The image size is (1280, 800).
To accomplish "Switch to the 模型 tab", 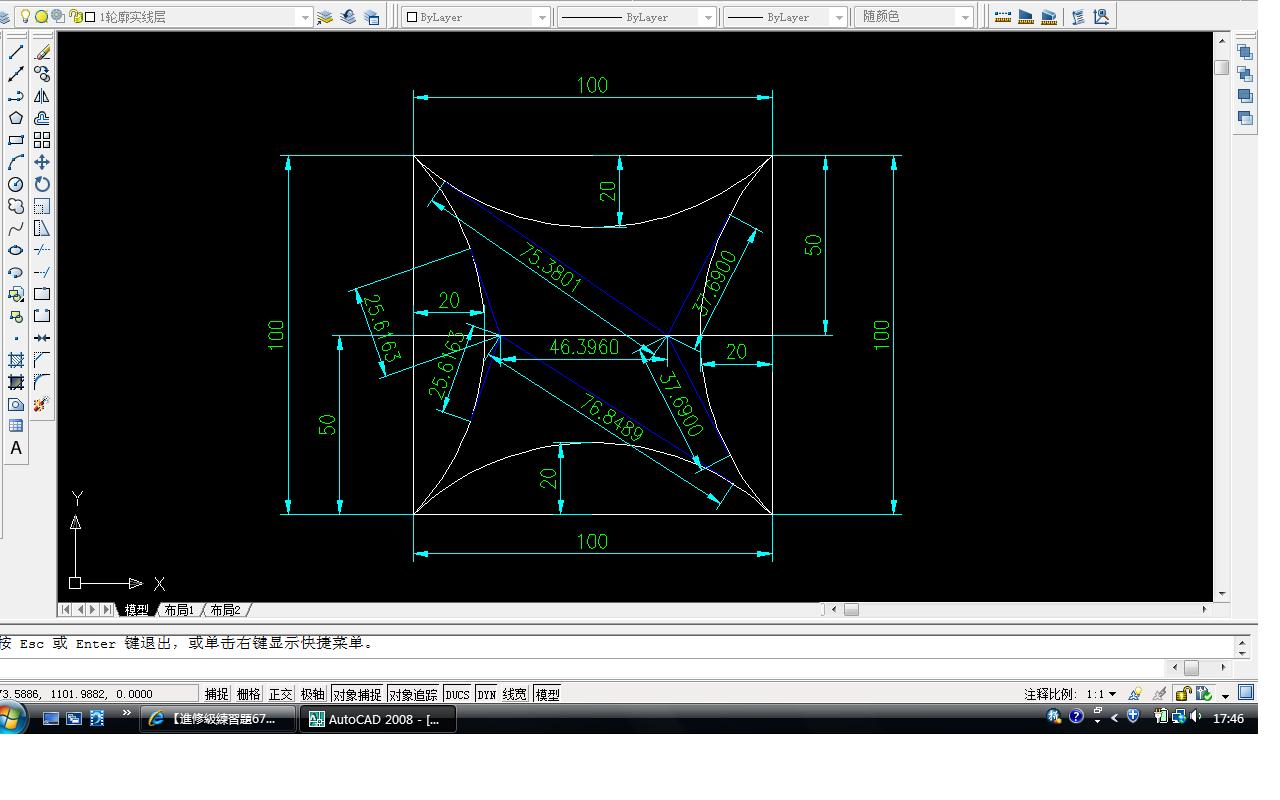I will point(136,610).
